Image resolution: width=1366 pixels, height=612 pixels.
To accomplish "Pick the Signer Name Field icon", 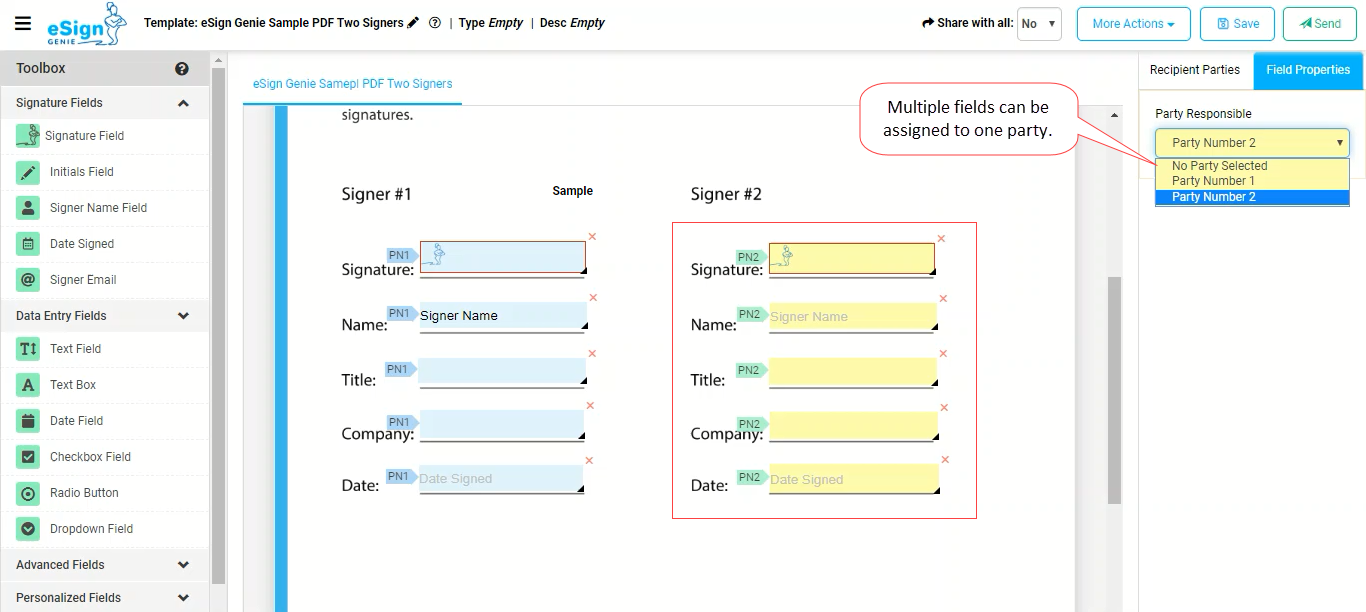I will (28, 208).
